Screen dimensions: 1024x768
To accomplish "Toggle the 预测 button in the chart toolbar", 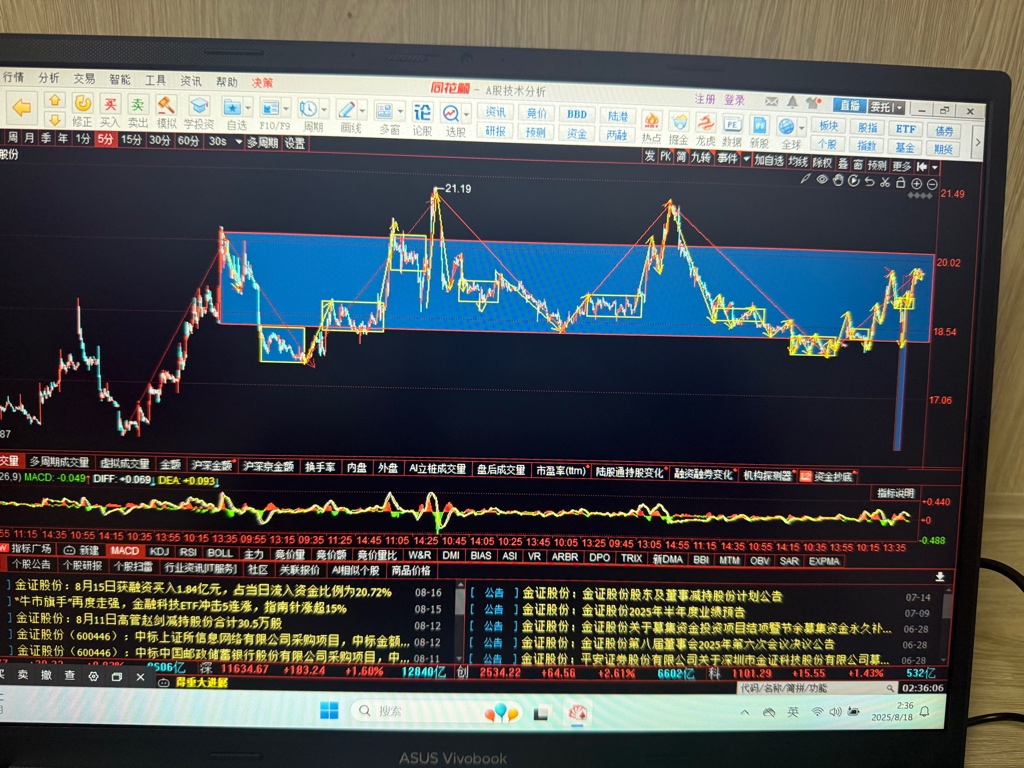I will click(877, 165).
